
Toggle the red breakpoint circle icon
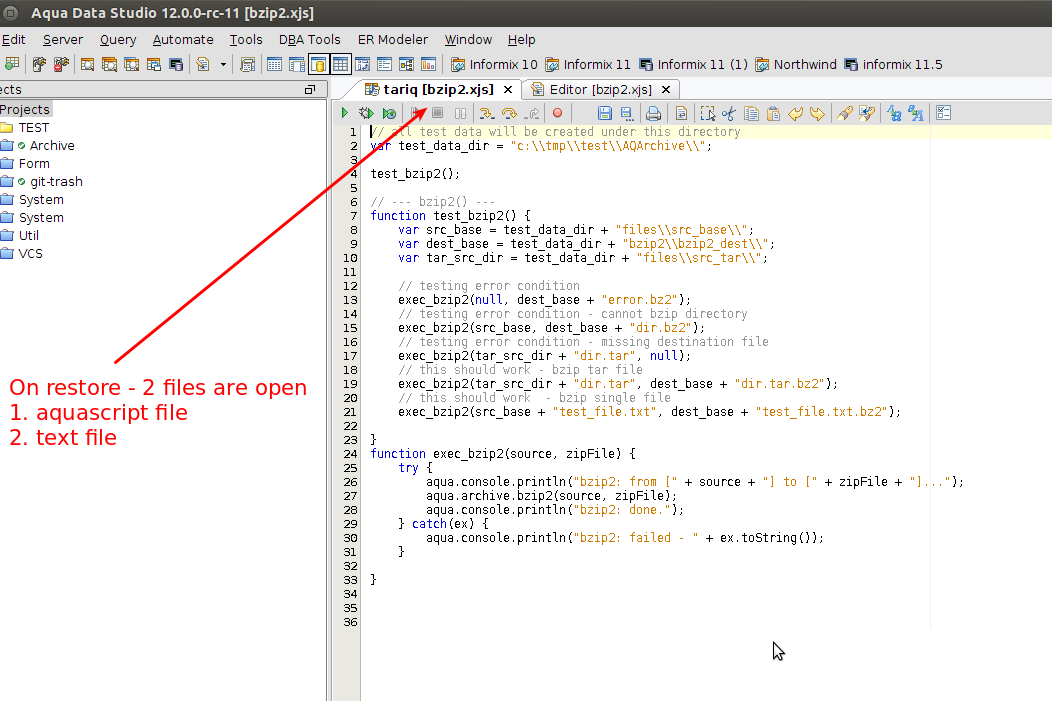558,113
